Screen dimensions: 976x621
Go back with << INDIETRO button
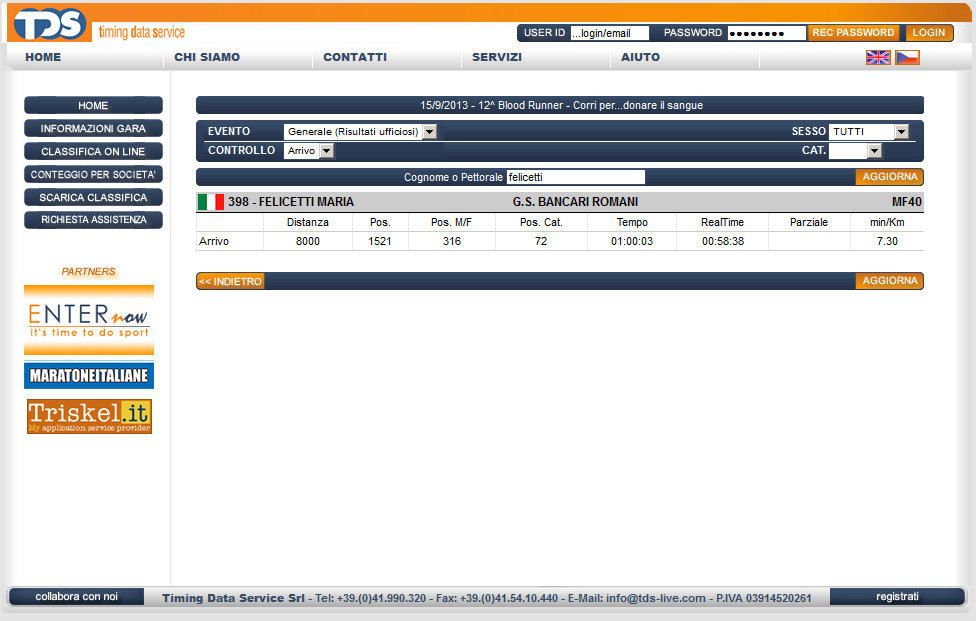[x=230, y=282]
